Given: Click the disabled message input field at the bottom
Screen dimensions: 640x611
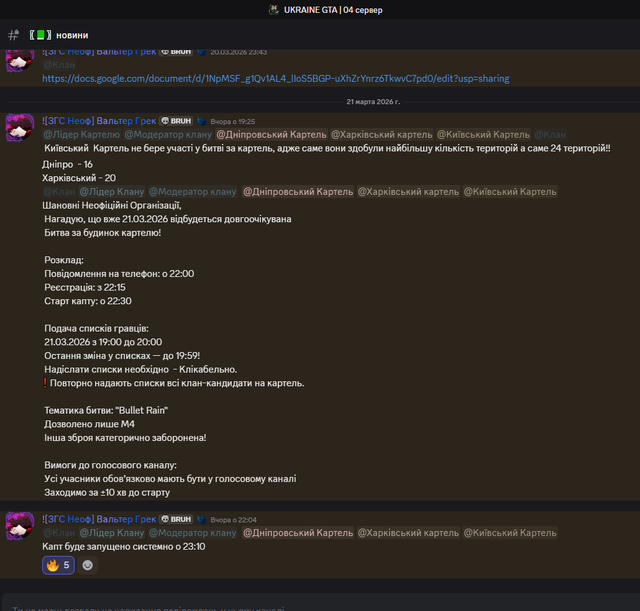Looking at the screenshot, I should tap(320, 602).
